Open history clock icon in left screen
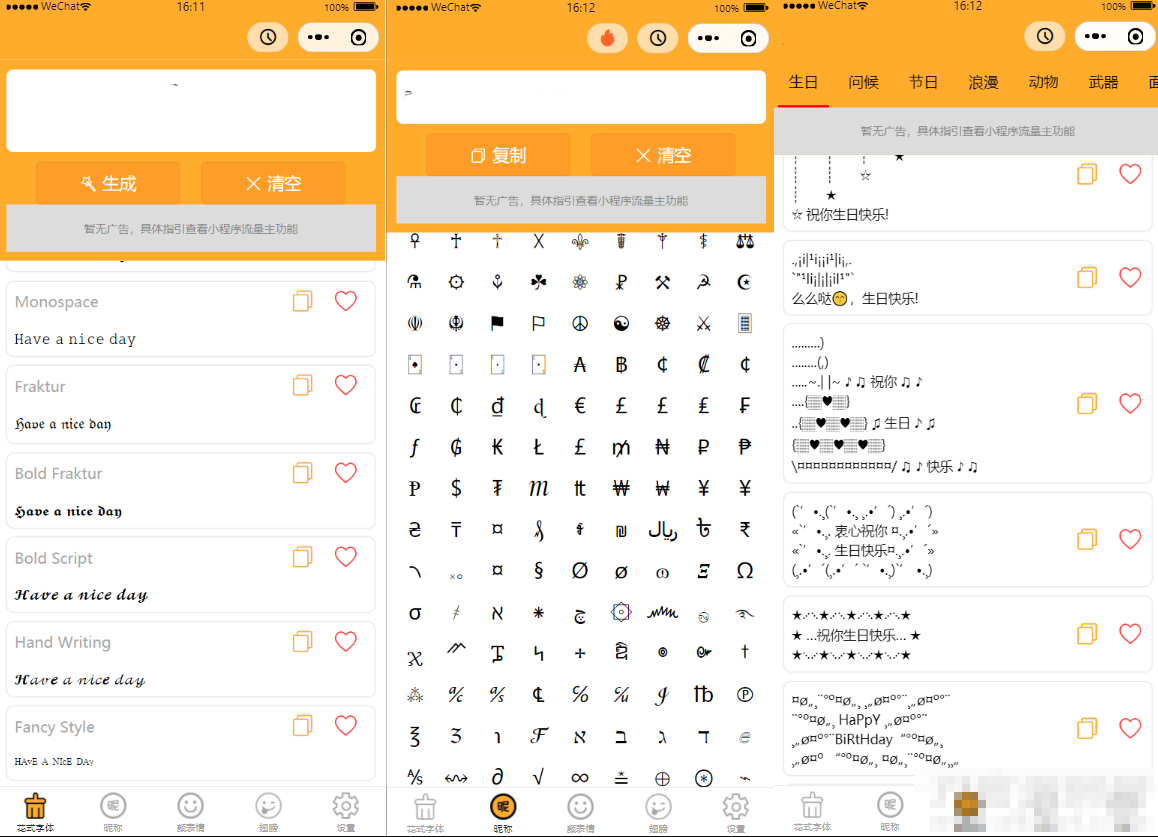 [267, 37]
